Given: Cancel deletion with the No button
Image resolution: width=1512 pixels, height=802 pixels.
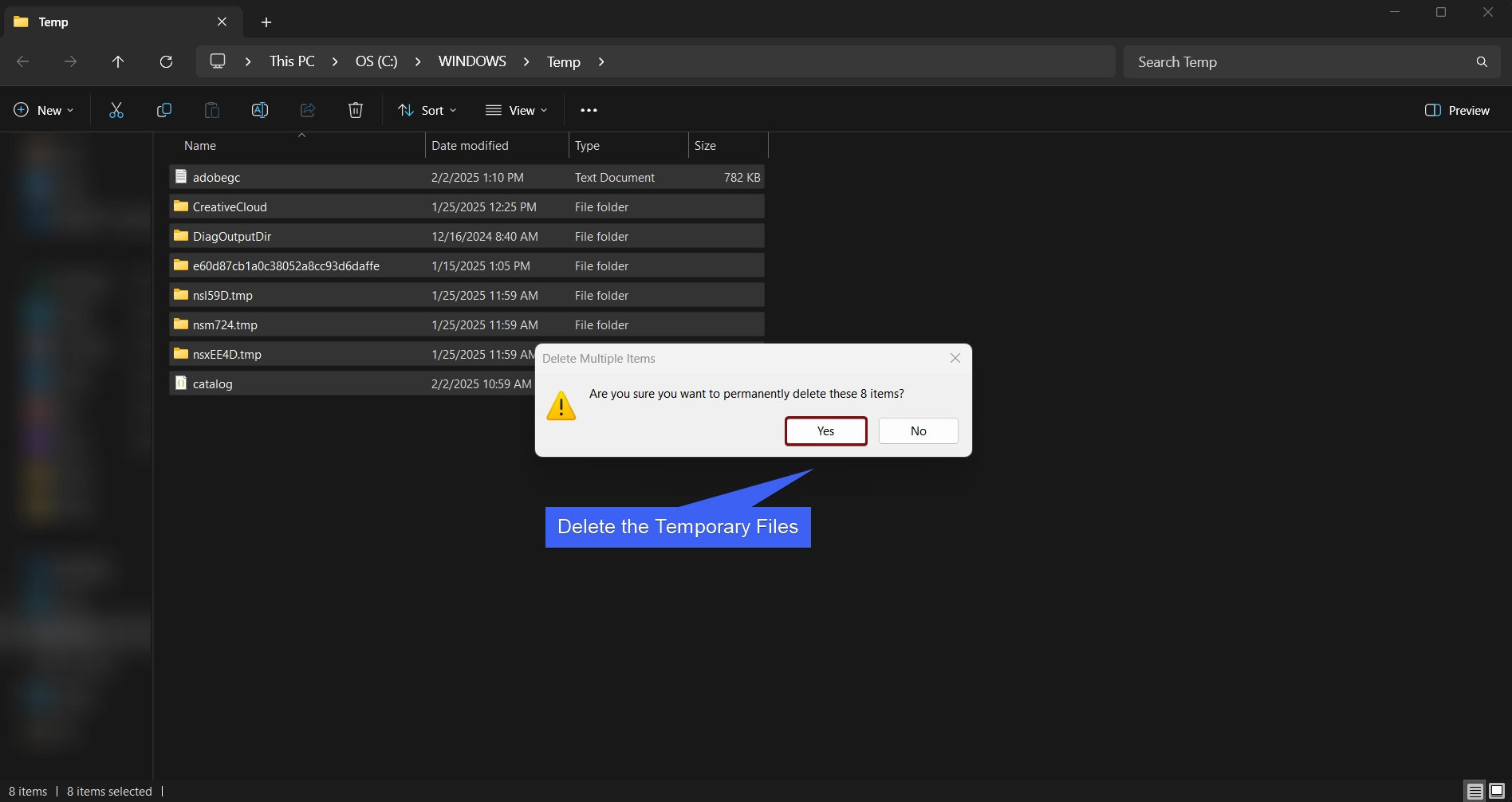Looking at the screenshot, I should [919, 430].
